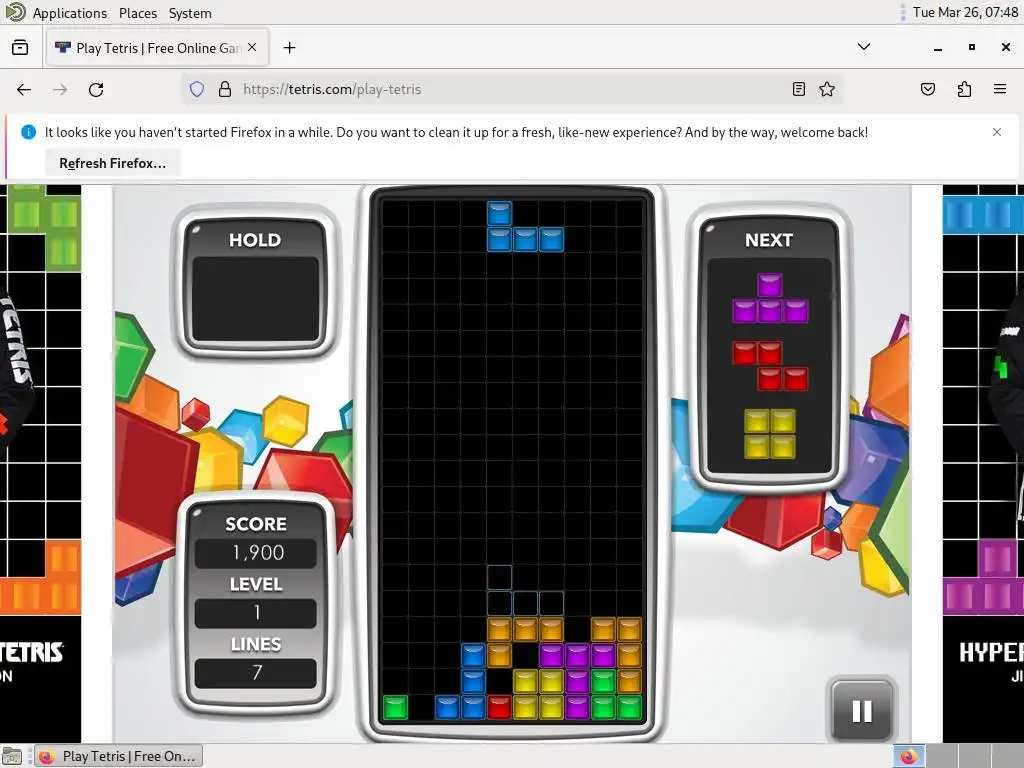Screen dimensions: 1024x768
Task: Select the Play Tetris browser tab
Action: [x=157, y=48]
